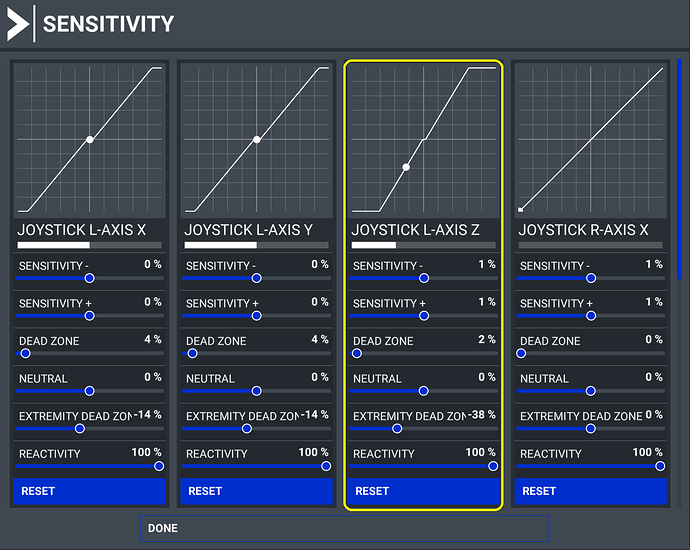Click the L-Axis Z response curve graph
690x550 pixels.
point(424,140)
